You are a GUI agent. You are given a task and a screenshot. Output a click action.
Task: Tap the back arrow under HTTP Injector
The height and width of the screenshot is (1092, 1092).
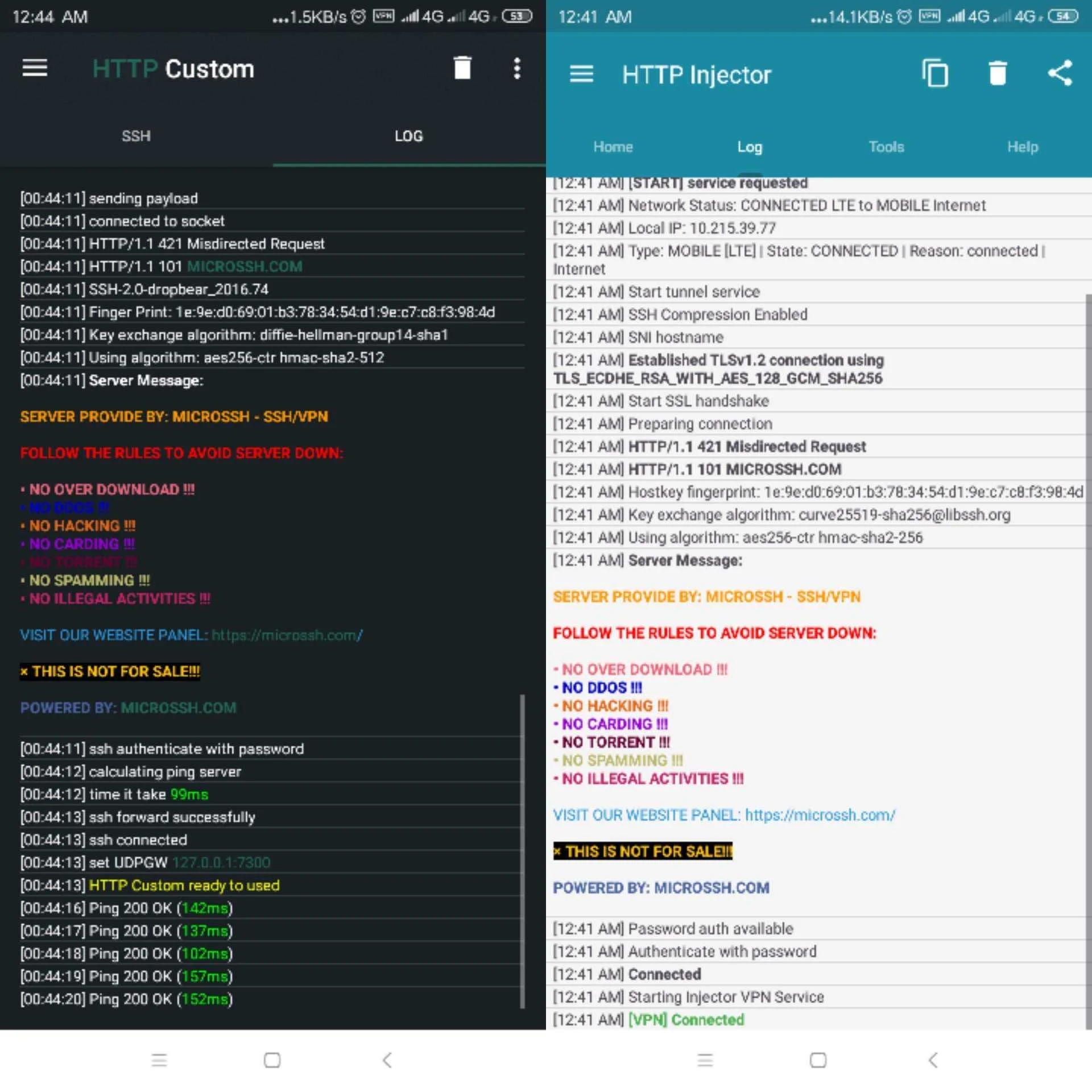(x=933, y=1060)
